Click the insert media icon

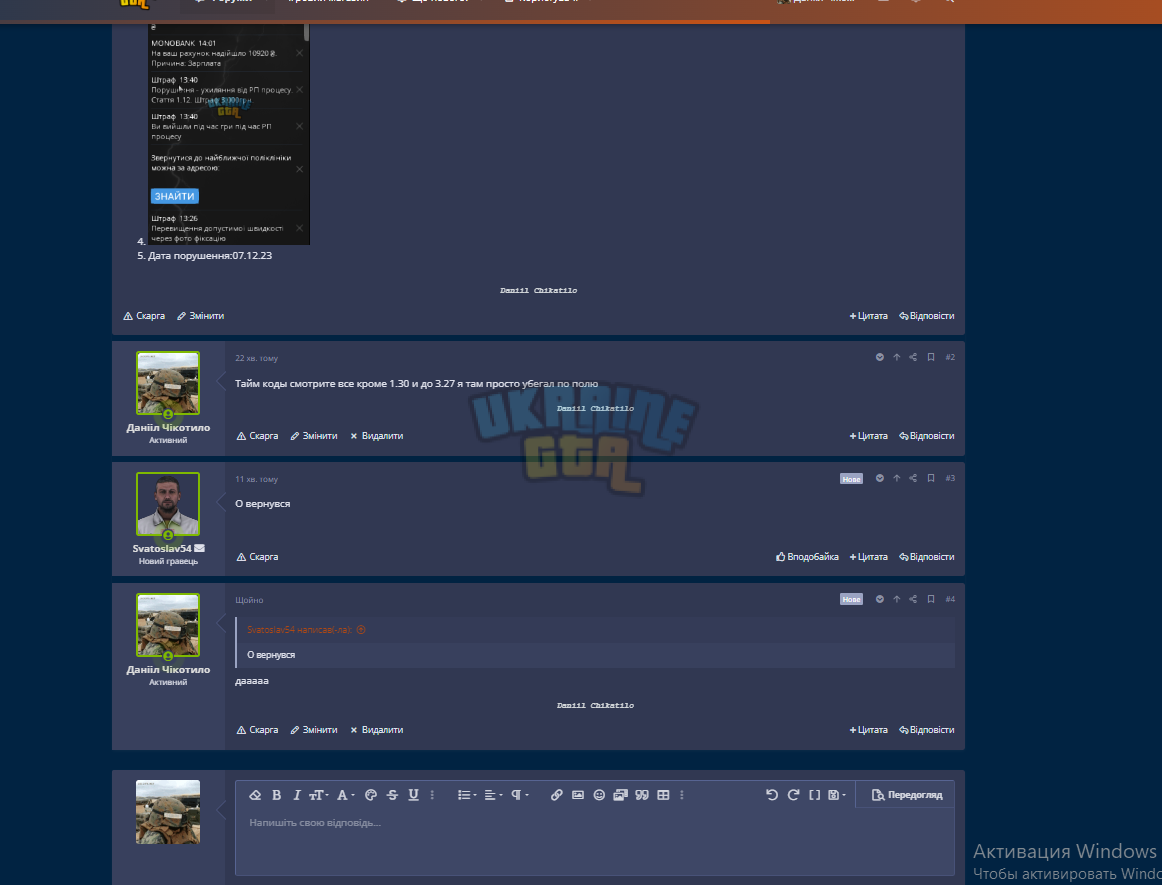(620, 795)
